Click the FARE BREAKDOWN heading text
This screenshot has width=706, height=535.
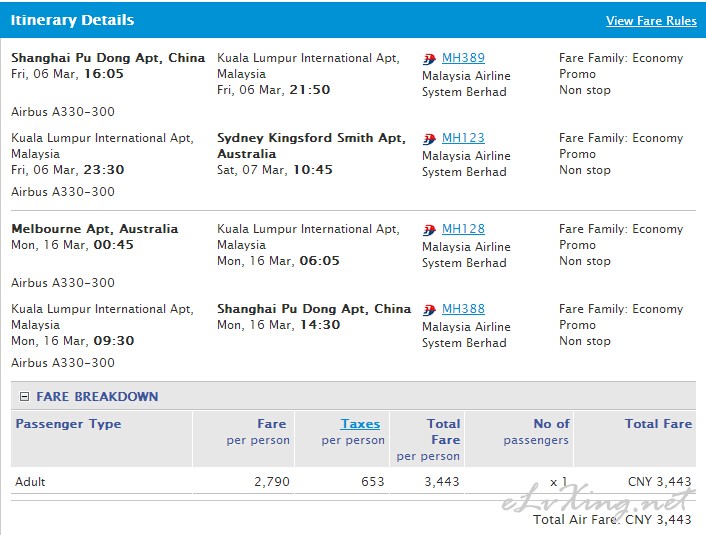pos(97,396)
